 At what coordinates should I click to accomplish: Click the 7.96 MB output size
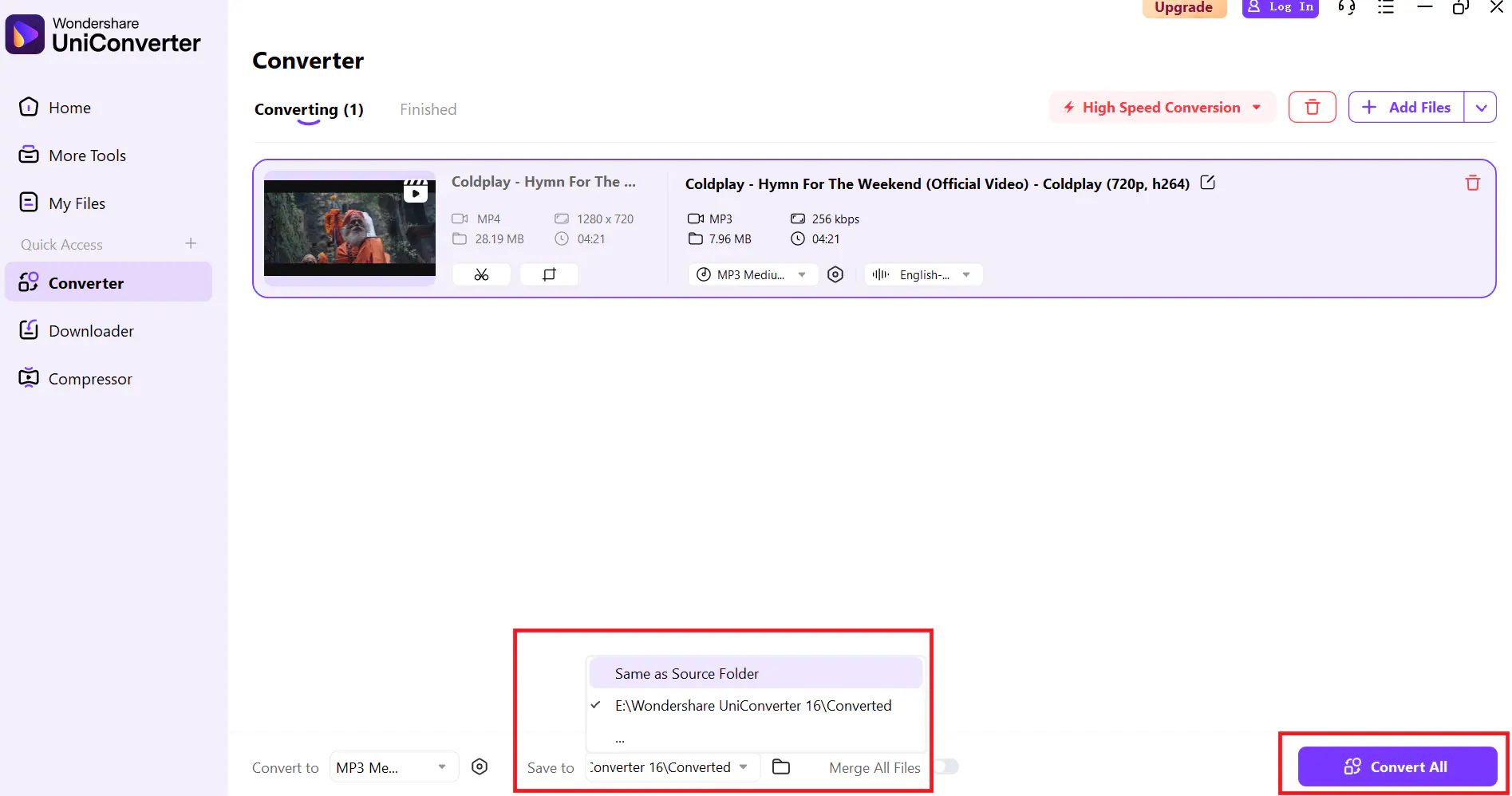click(x=730, y=238)
